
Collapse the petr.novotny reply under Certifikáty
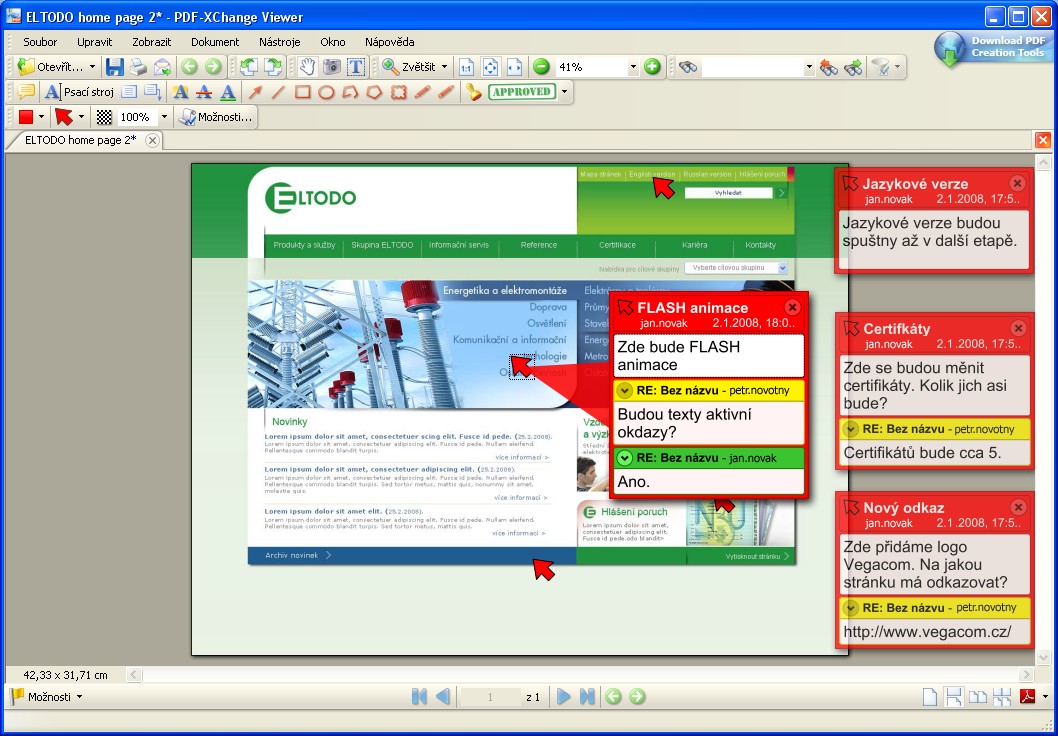click(x=851, y=429)
